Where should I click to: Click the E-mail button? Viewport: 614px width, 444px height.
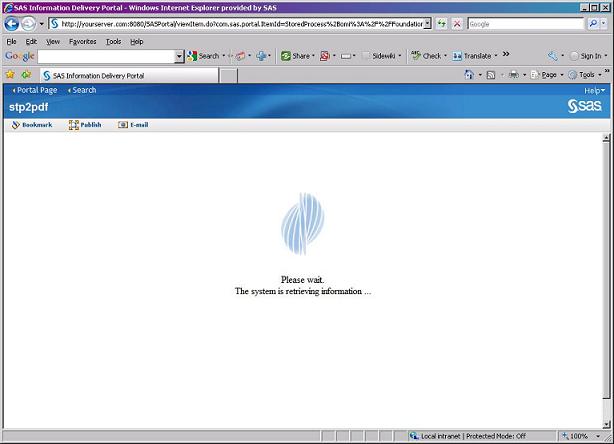click(133, 125)
